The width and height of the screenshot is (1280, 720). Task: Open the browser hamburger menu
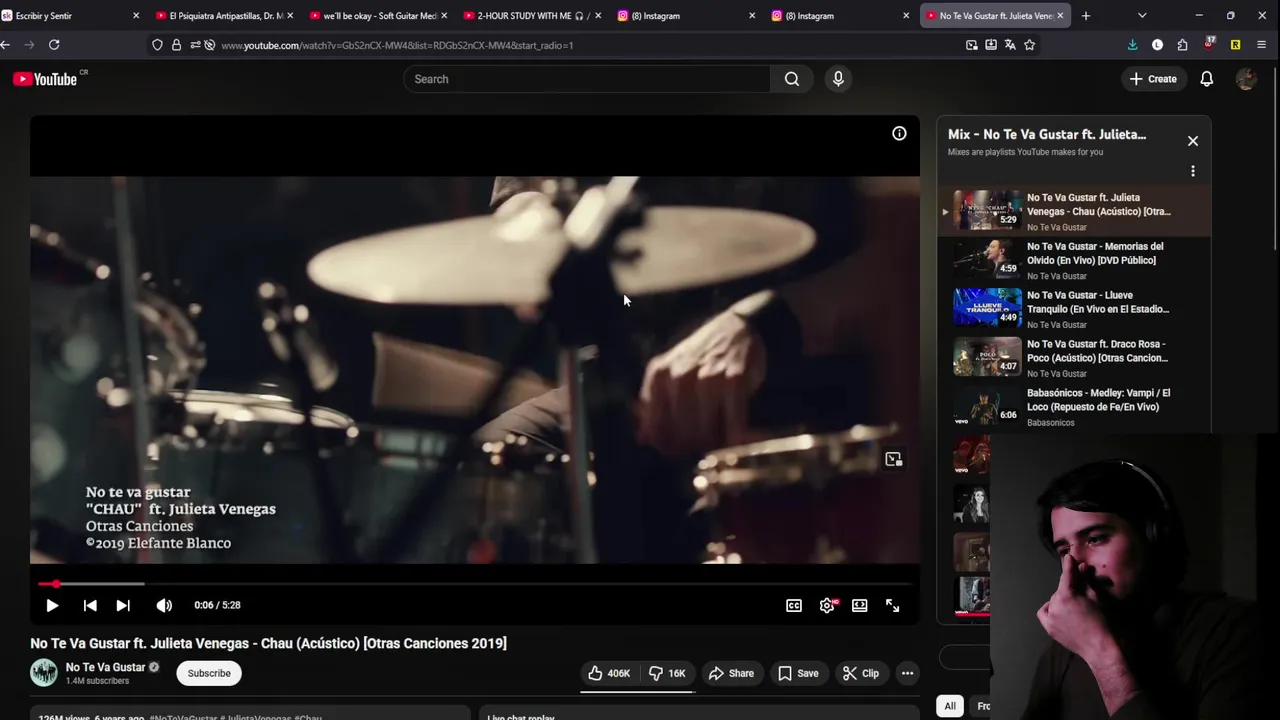point(1261,45)
